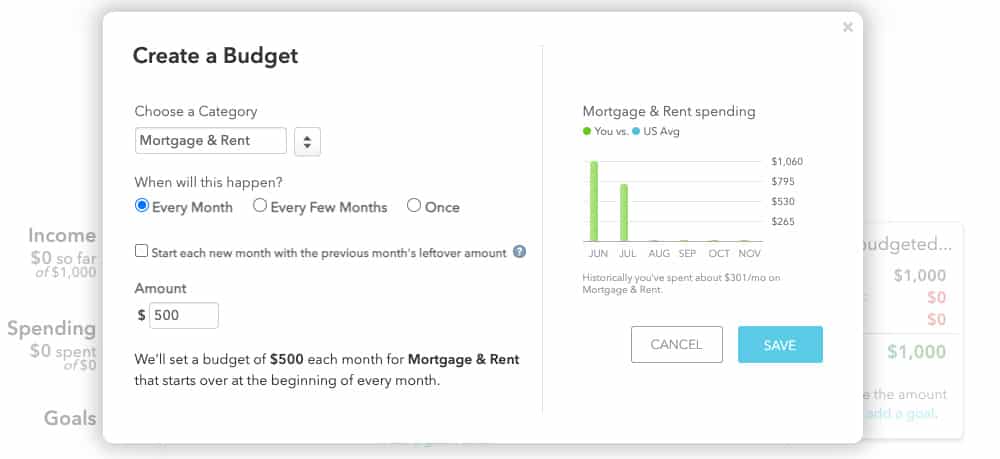1000x459 pixels.
Task: Click the JUL spending bar in chart
Action: point(624,213)
